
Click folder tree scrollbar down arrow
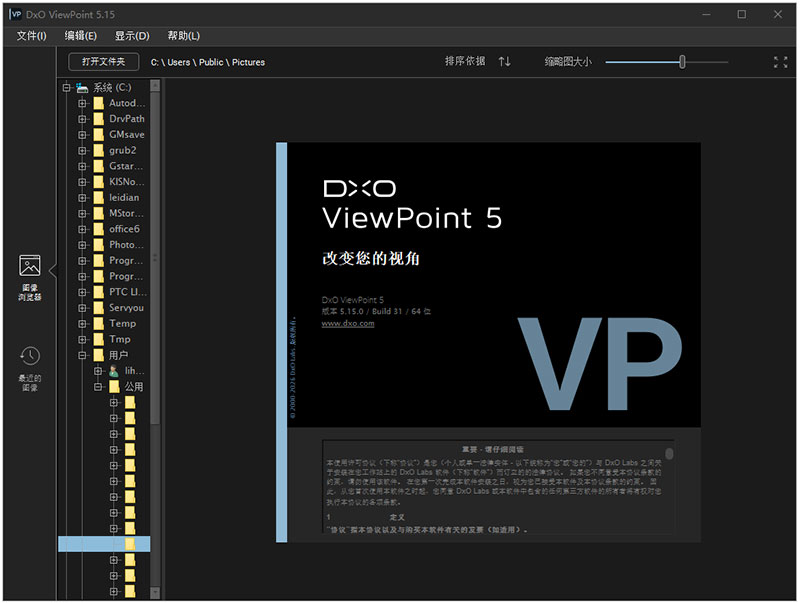(155, 593)
